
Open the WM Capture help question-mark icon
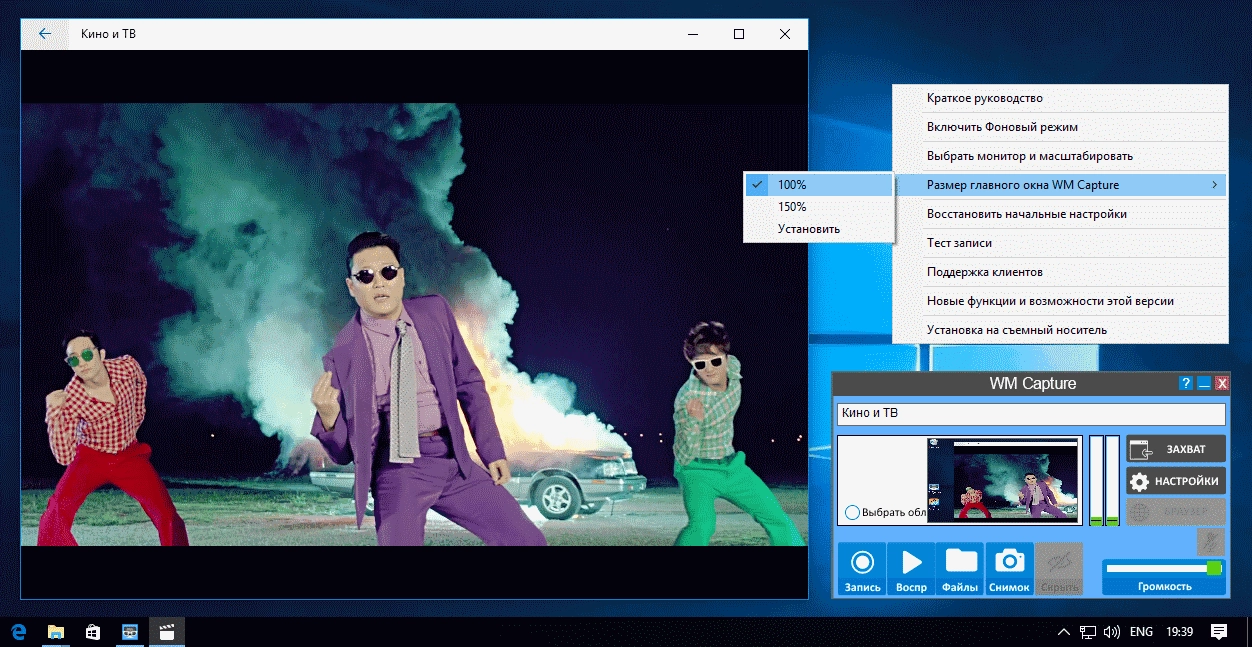tap(1186, 383)
